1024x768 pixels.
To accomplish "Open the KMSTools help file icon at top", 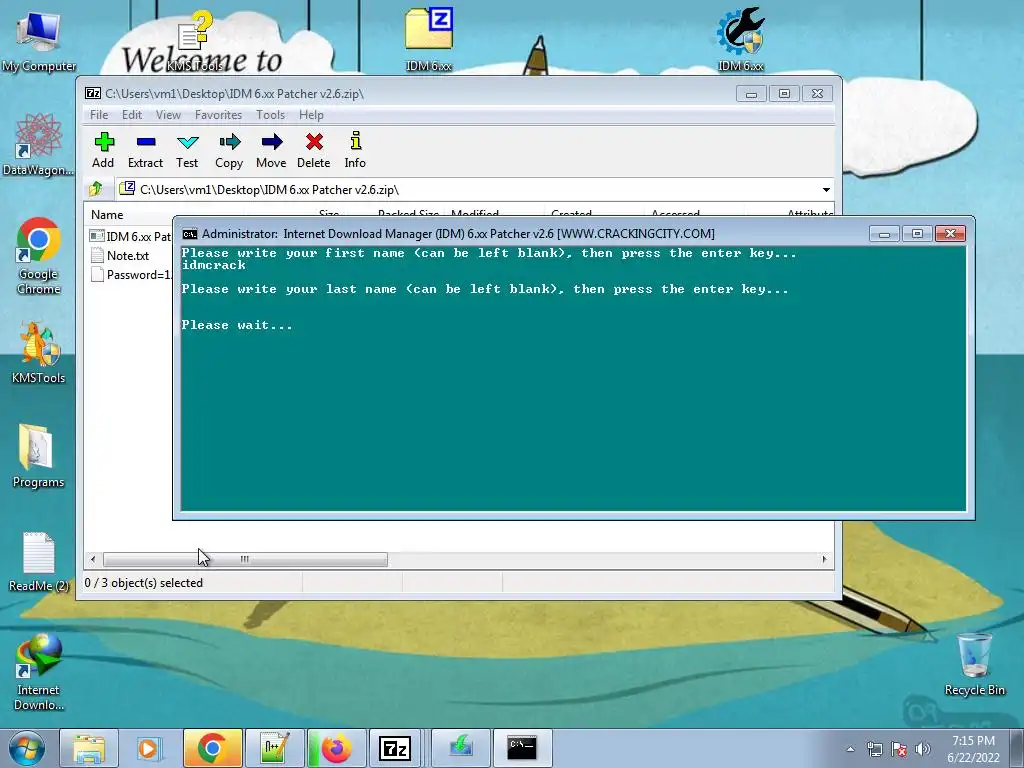I will [x=195, y=39].
